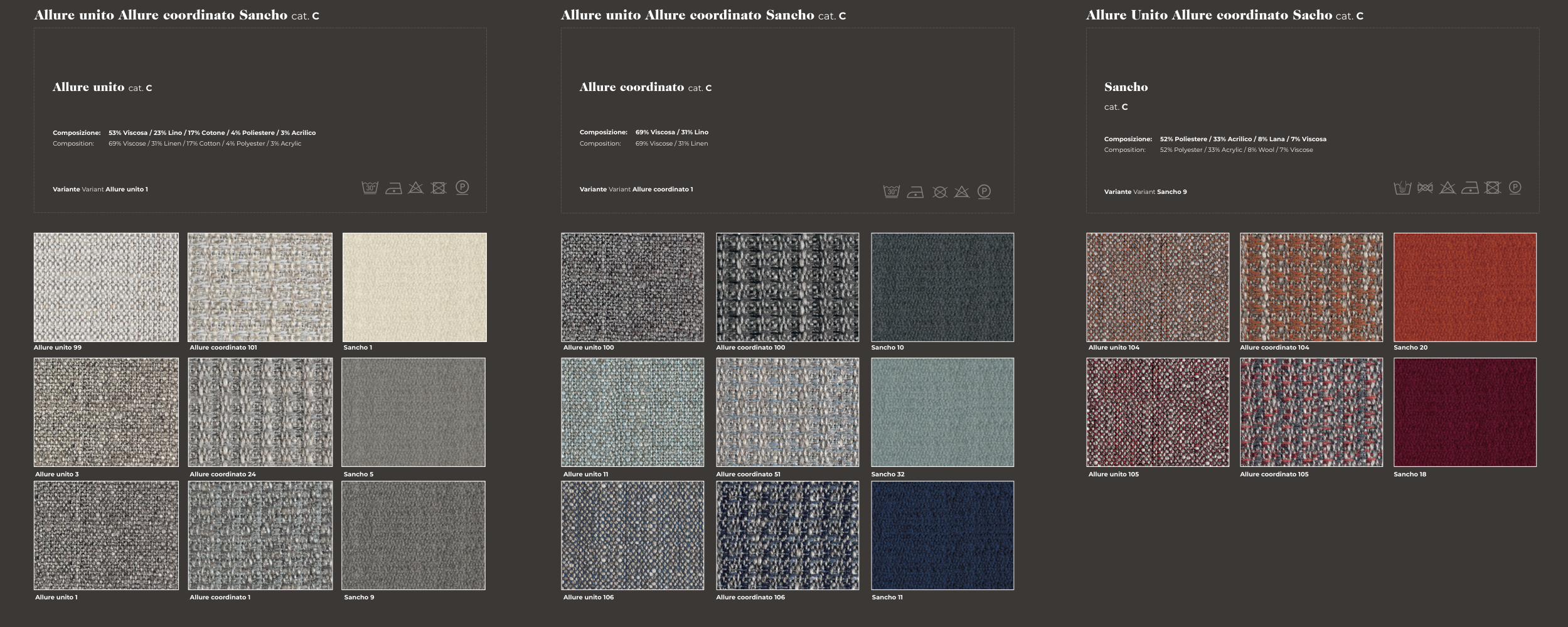Click the Allure coordinato cat. C heading

645,88
